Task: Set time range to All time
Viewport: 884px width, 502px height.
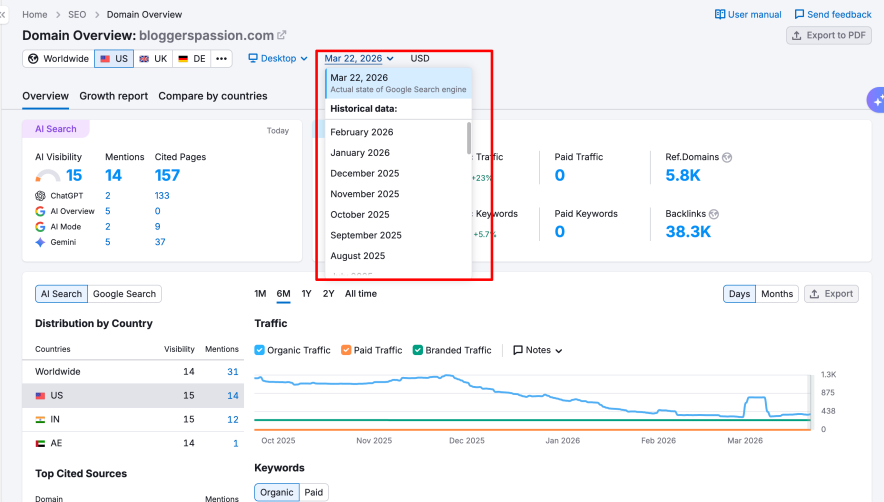Action: 361,294
